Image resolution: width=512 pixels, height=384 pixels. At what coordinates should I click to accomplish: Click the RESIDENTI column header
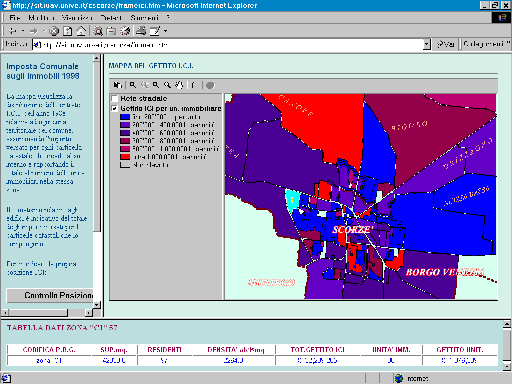(164, 350)
